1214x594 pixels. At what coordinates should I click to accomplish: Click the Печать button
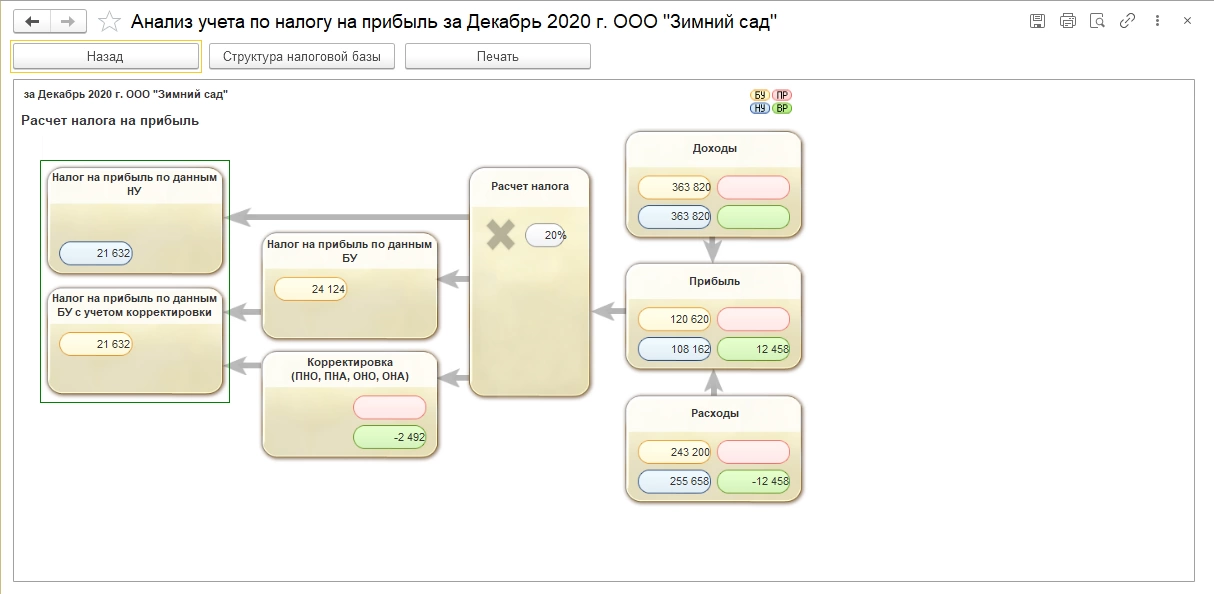coord(497,57)
